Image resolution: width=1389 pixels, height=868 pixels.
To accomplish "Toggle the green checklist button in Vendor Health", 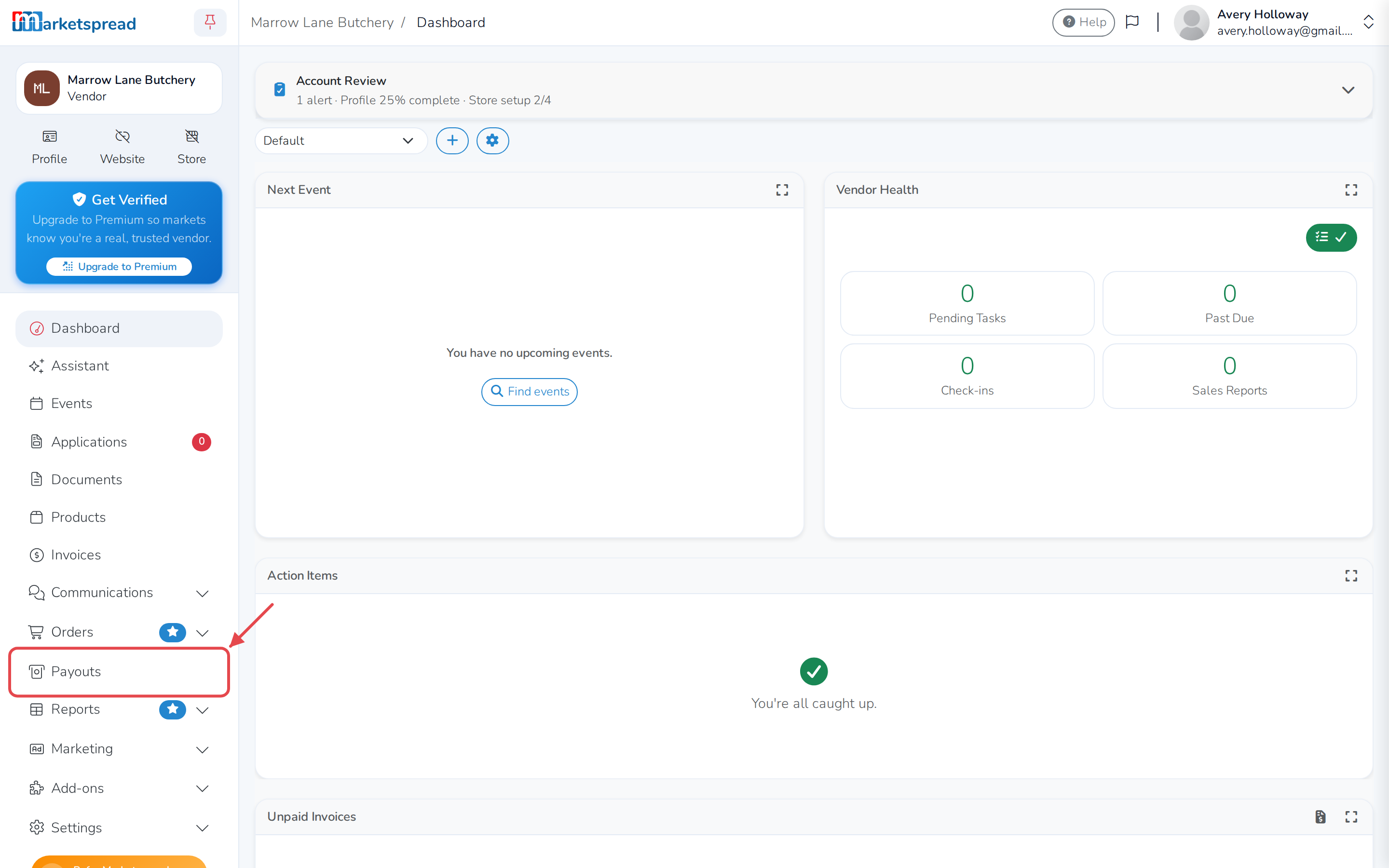I will pyautogui.click(x=1331, y=237).
